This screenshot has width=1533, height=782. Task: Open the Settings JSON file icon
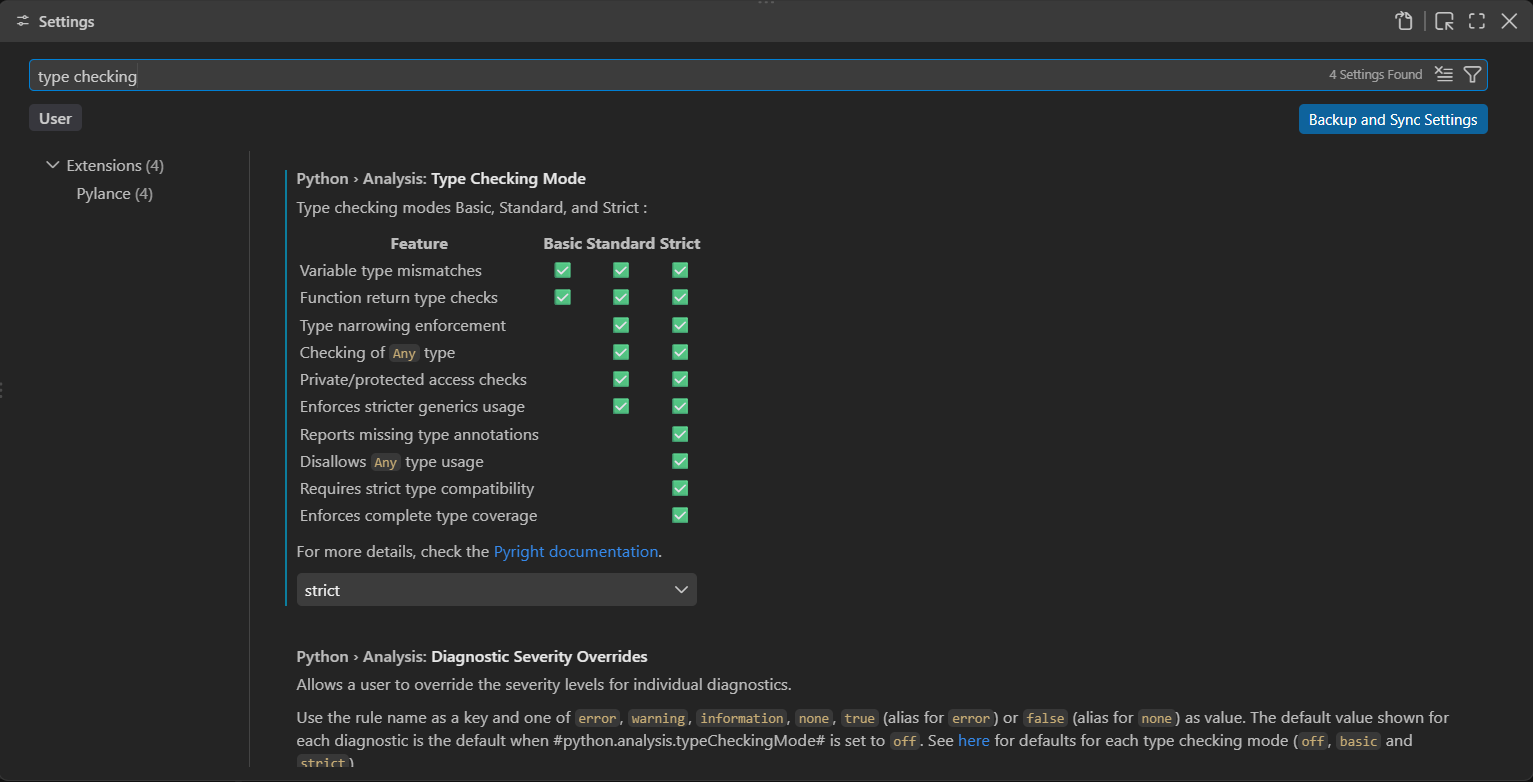1405,21
